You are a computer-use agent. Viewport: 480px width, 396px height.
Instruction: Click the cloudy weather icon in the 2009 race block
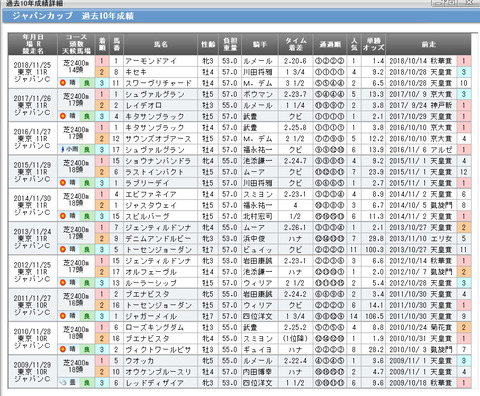pos(63,383)
